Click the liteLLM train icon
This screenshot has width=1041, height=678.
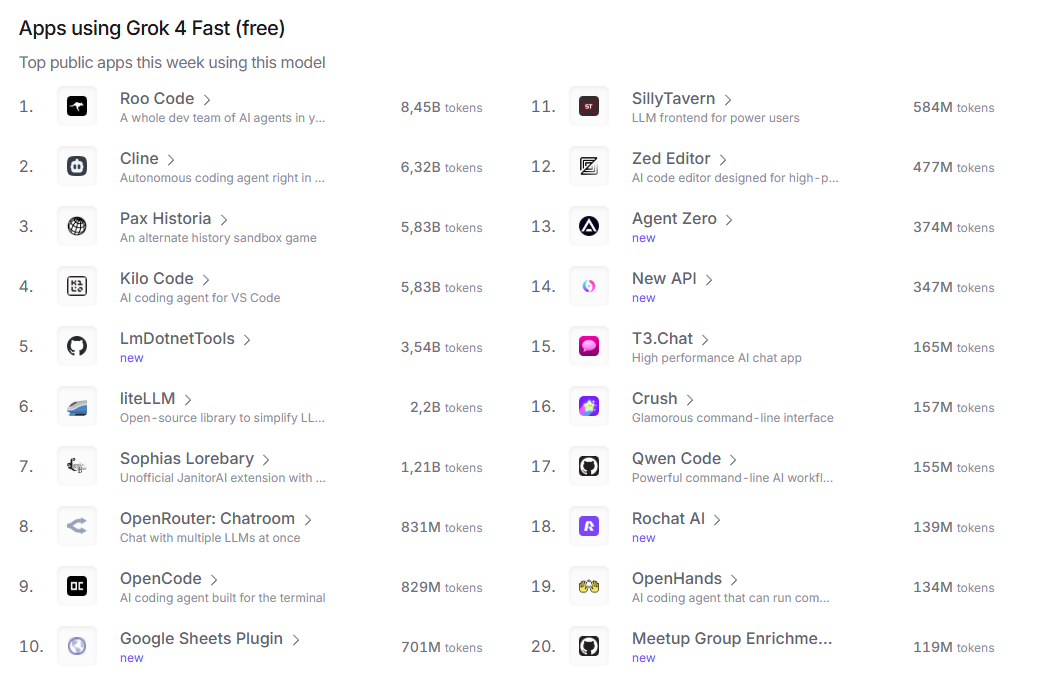coord(77,406)
